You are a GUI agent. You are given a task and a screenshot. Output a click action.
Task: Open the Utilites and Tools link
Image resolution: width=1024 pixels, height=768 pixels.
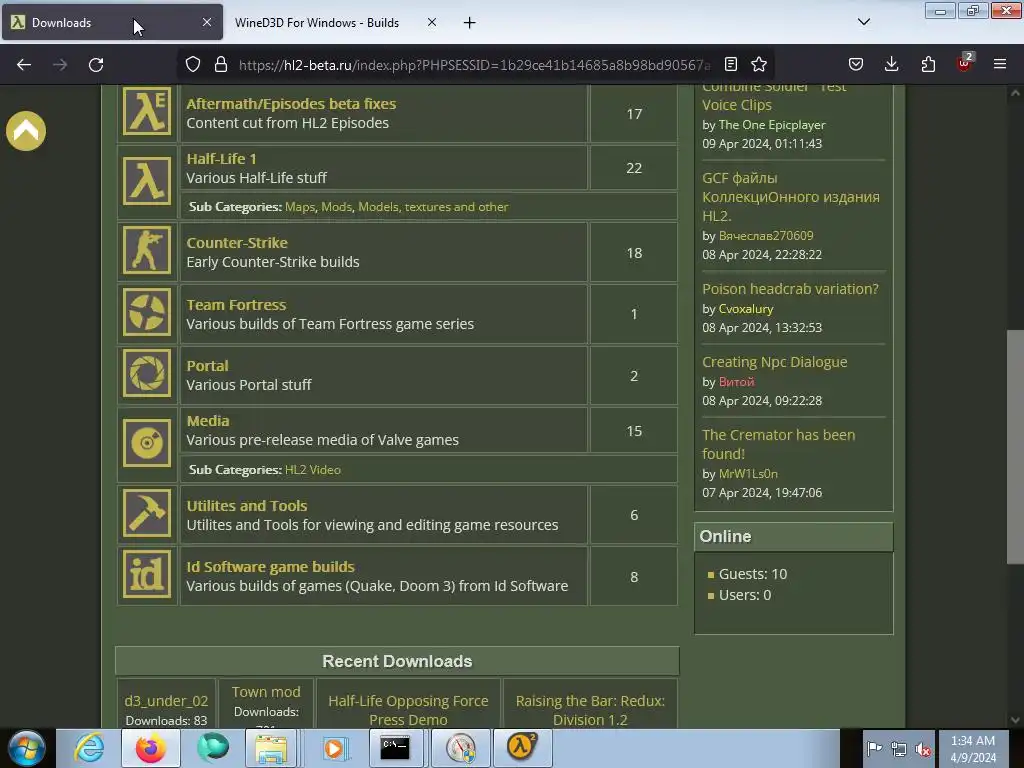247,506
